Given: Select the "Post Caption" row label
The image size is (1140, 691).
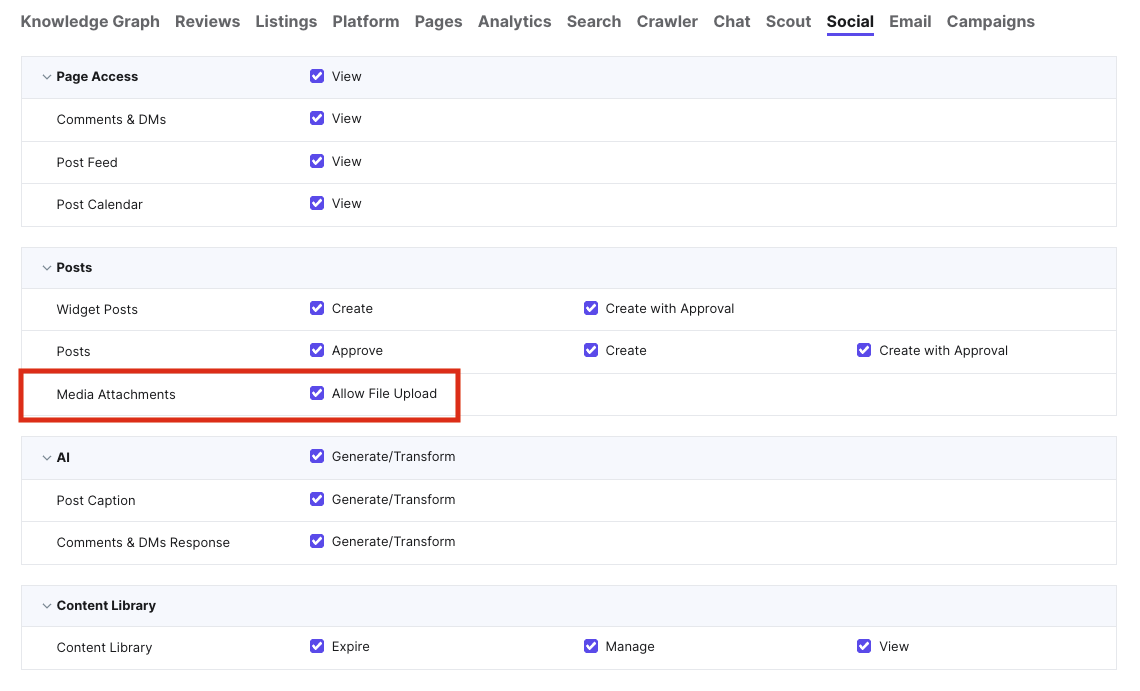Looking at the screenshot, I should pos(96,501).
